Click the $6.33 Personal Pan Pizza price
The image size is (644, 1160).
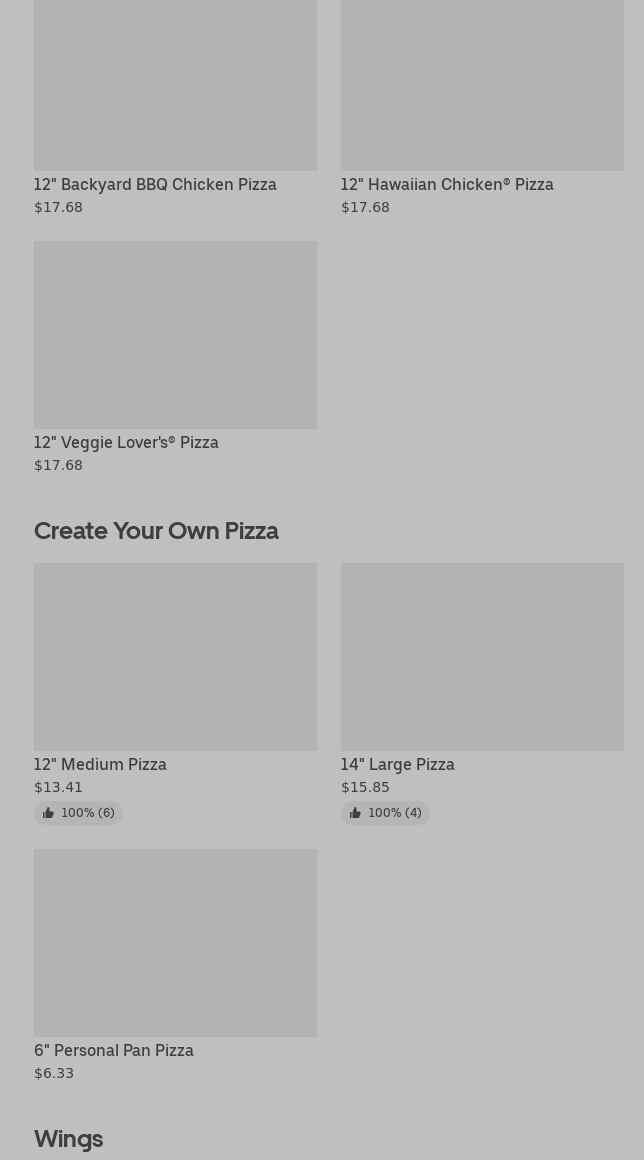coord(54,1073)
